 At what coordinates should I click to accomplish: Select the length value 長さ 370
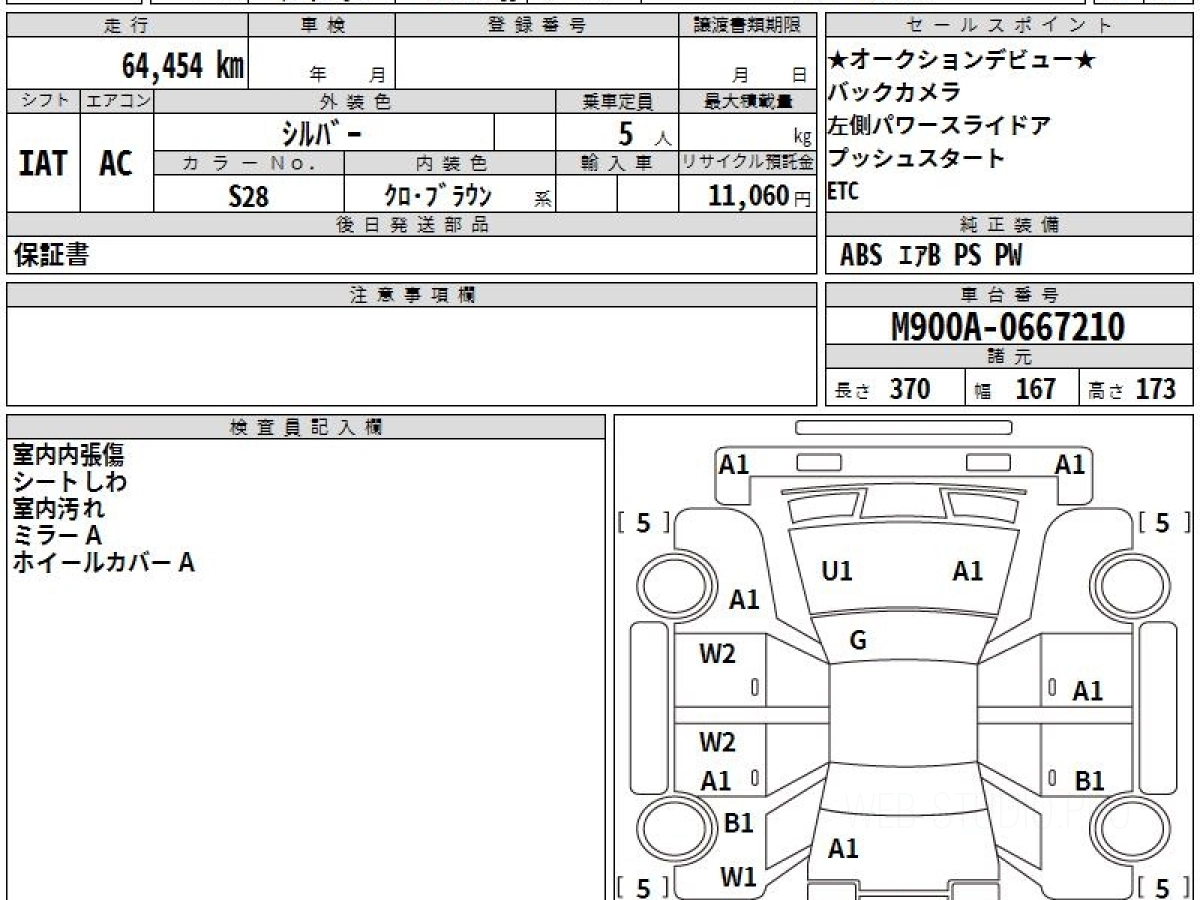(883, 389)
